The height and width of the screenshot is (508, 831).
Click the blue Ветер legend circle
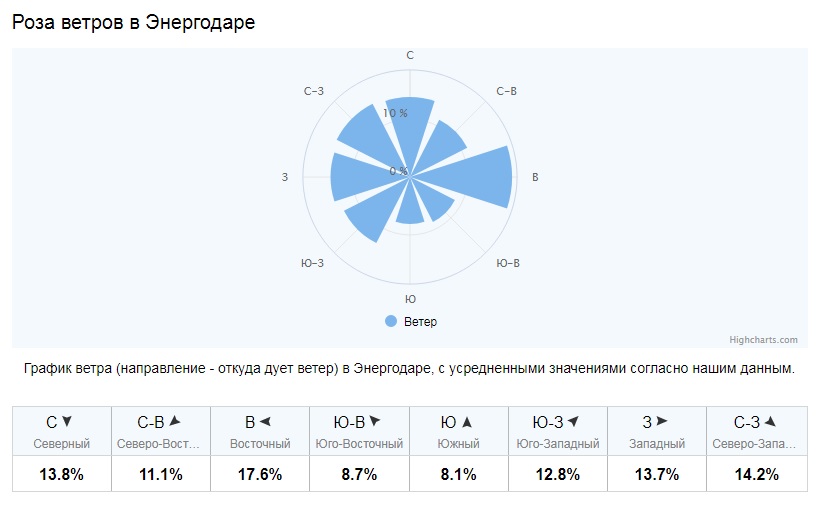coord(391,321)
